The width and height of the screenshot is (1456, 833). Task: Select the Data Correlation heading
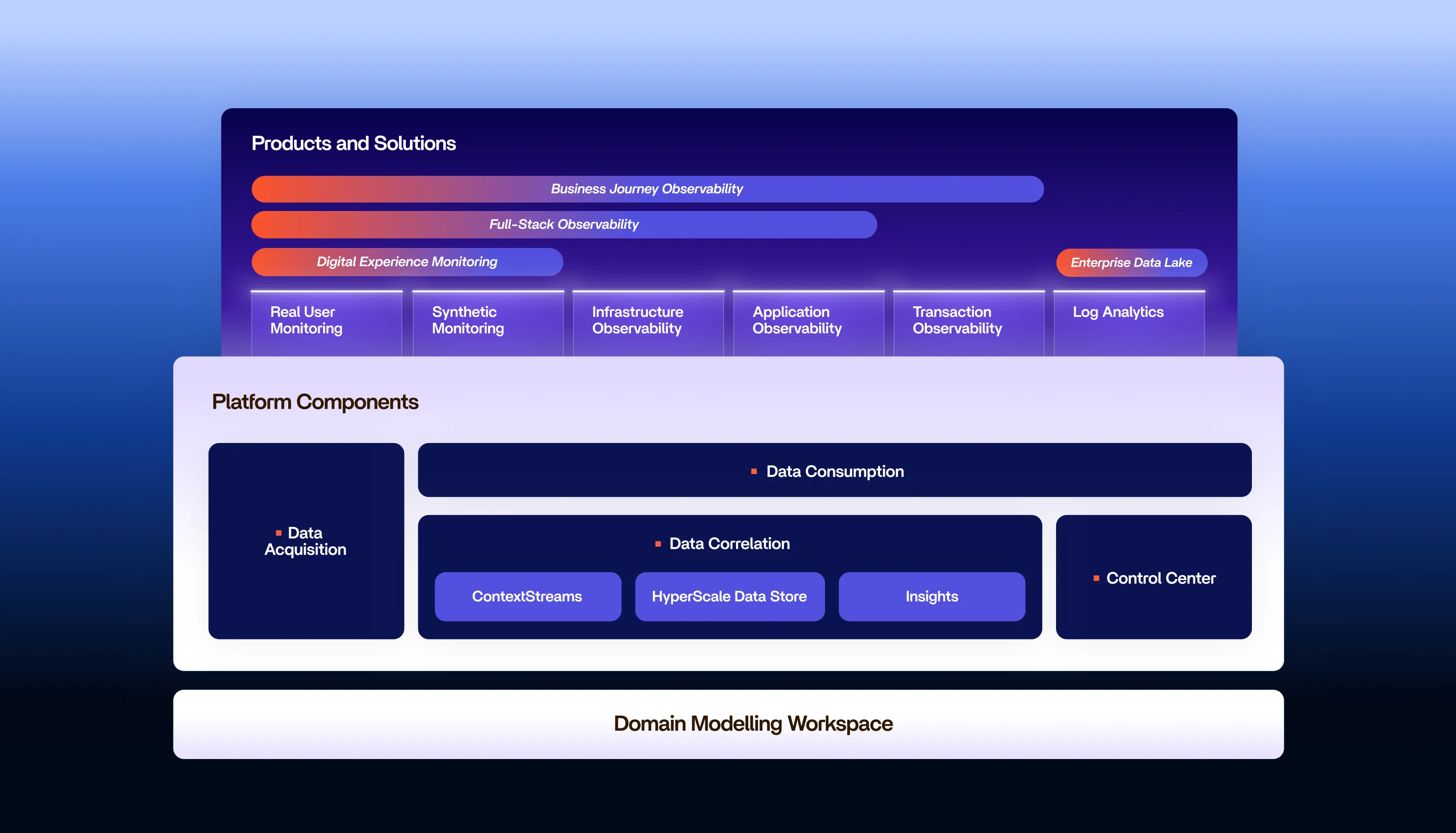[x=729, y=543]
